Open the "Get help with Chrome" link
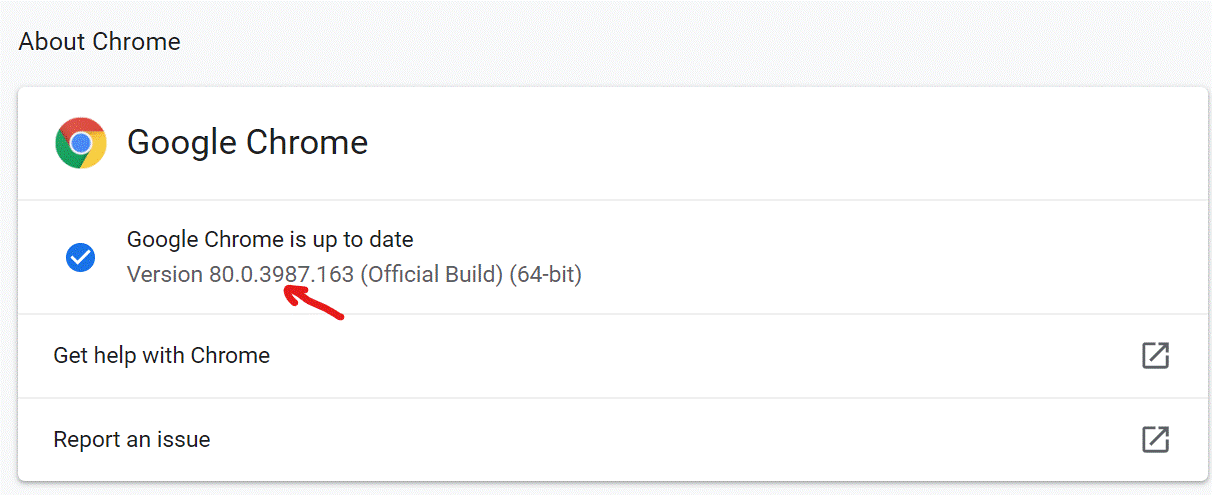The height and width of the screenshot is (495, 1212). [162, 355]
